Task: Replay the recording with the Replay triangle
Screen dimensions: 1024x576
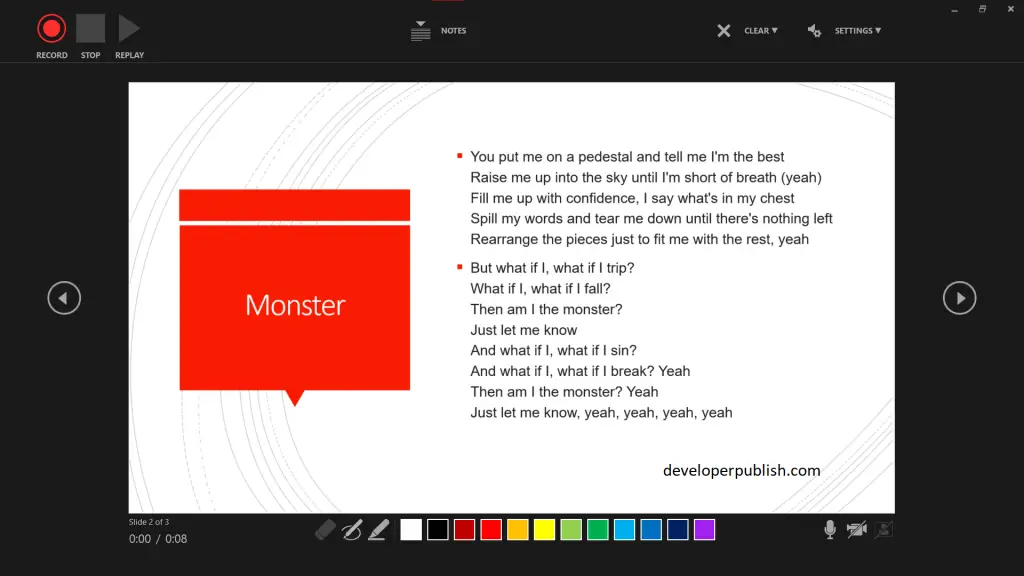Action: click(x=129, y=29)
